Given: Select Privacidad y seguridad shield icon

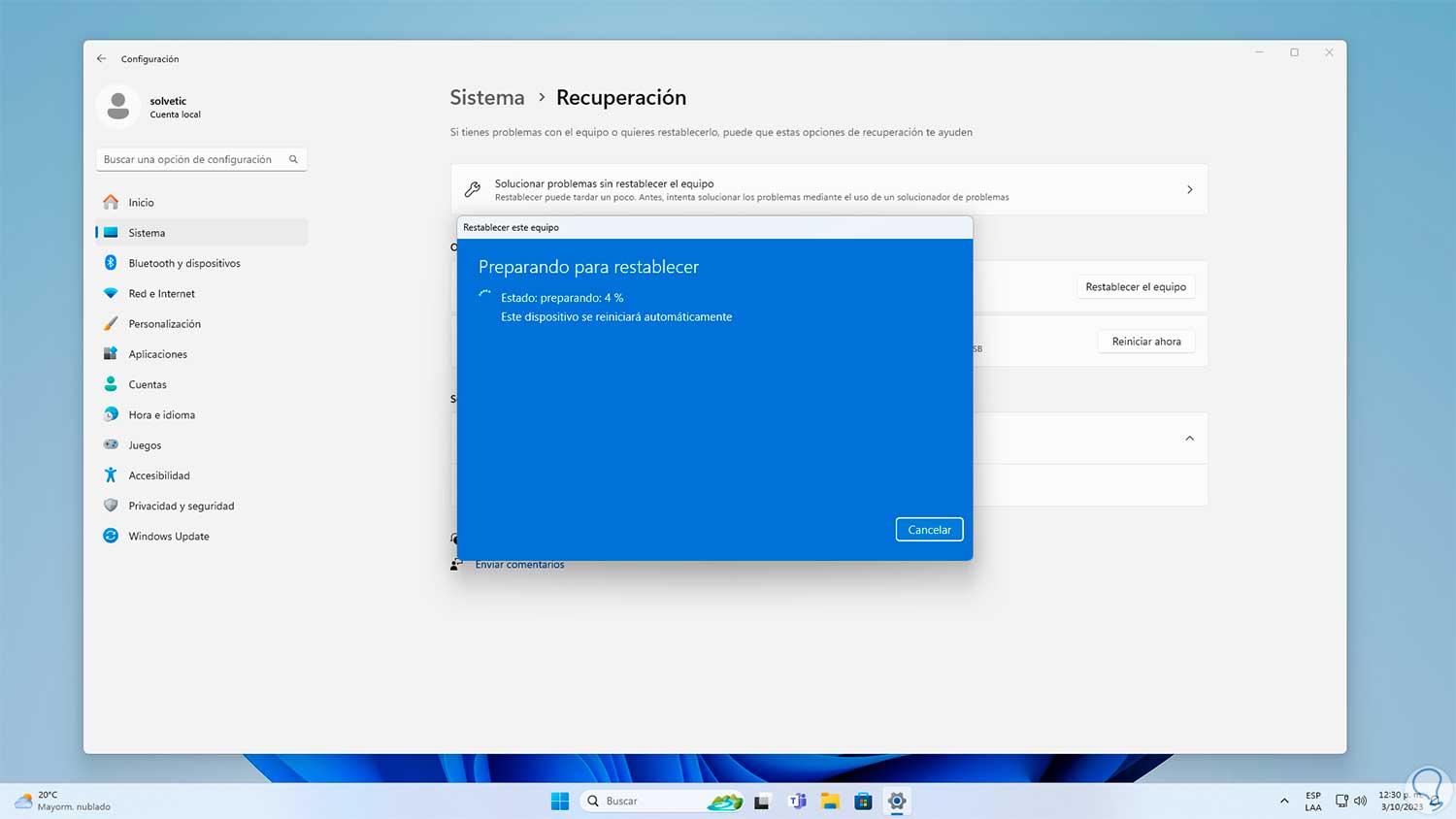Looking at the screenshot, I should 111,506.
